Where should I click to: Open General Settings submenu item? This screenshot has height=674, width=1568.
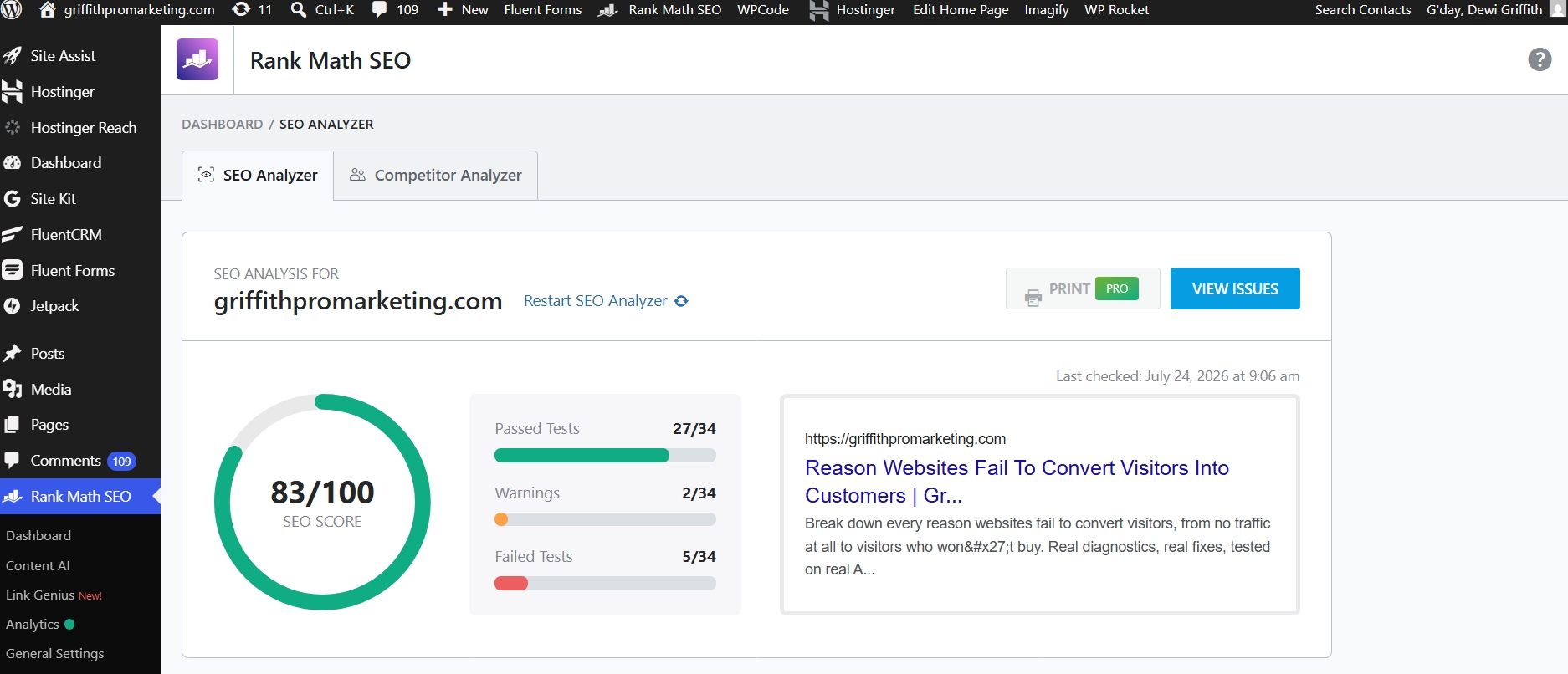coord(55,654)
